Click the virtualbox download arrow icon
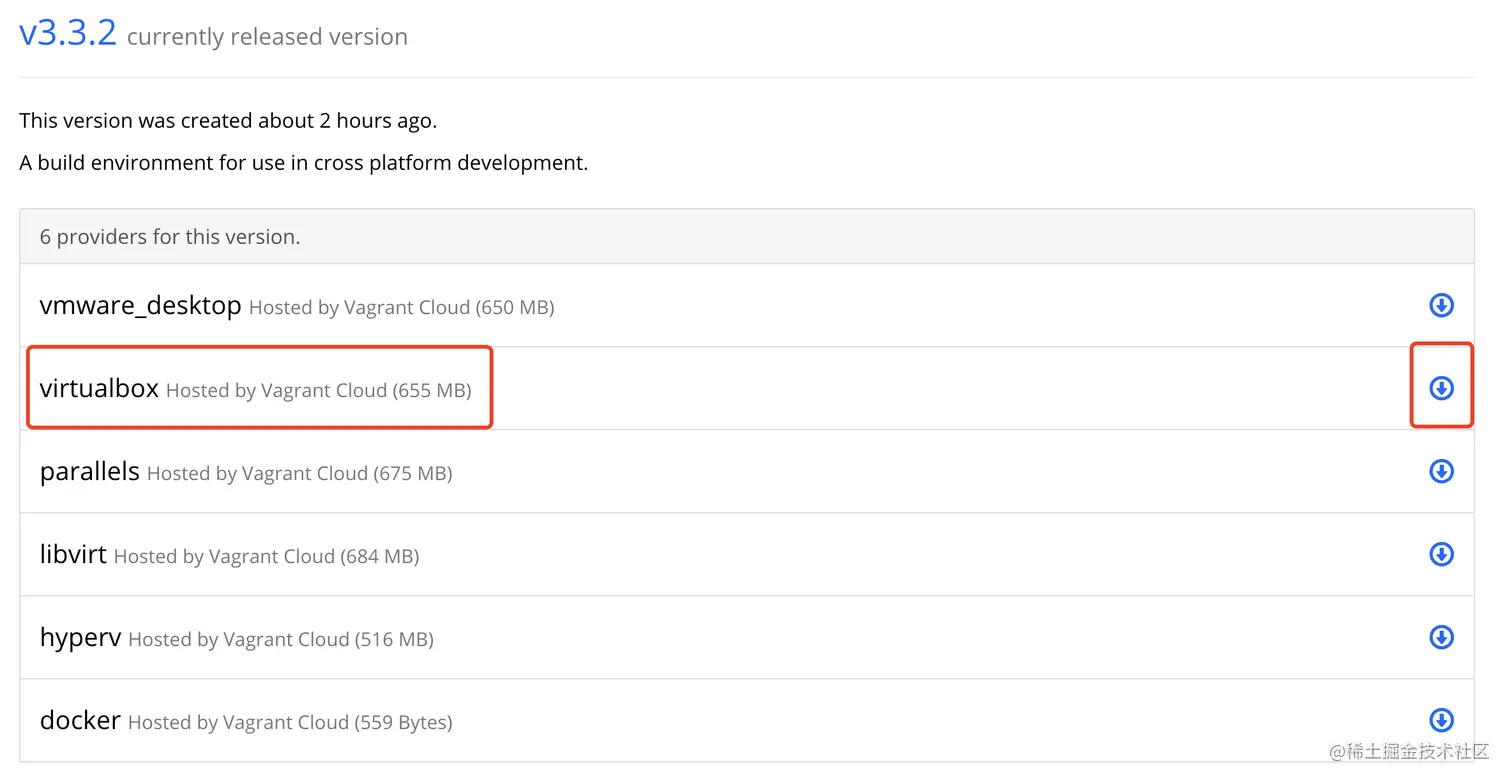 (x=1441, y=388)
